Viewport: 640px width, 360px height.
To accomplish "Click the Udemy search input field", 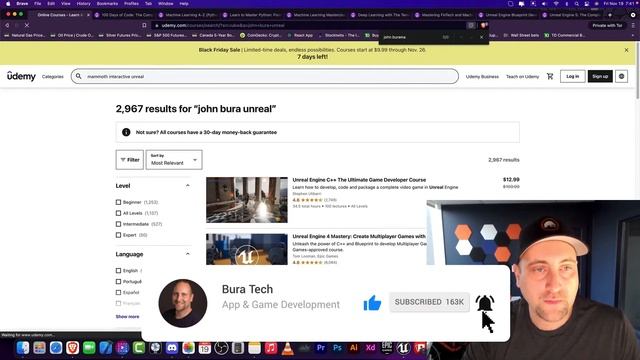I will pos(264,76).
